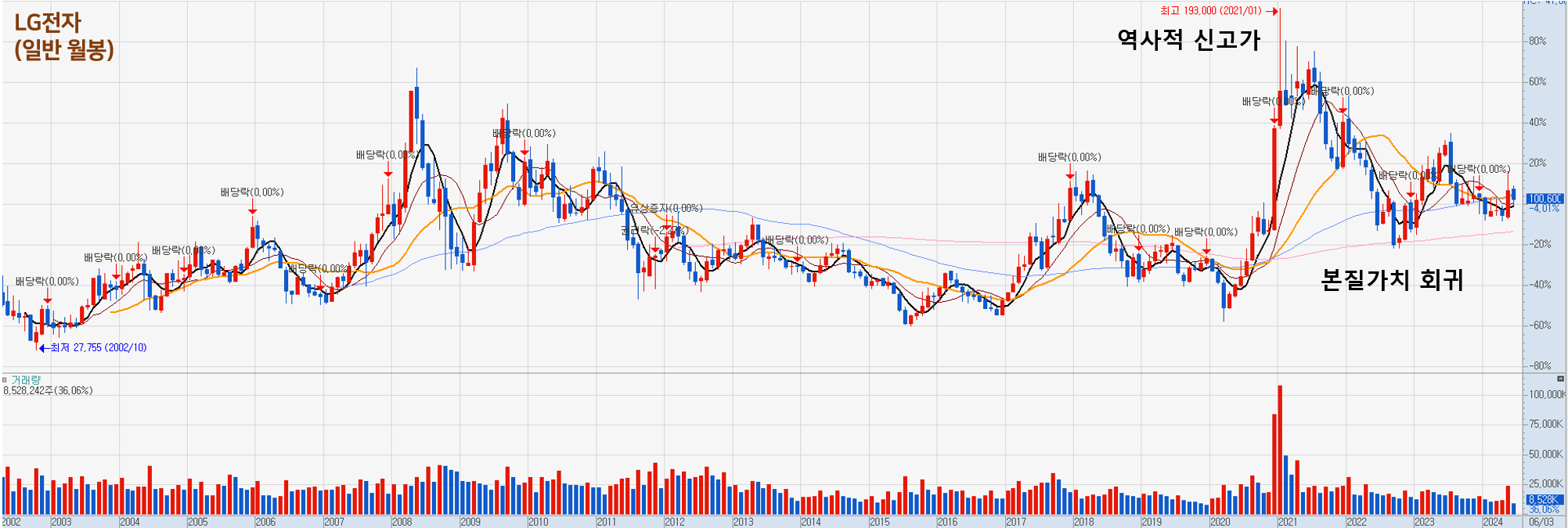Select the 거래량 indicator label
1568x528 pixels.
26,380
